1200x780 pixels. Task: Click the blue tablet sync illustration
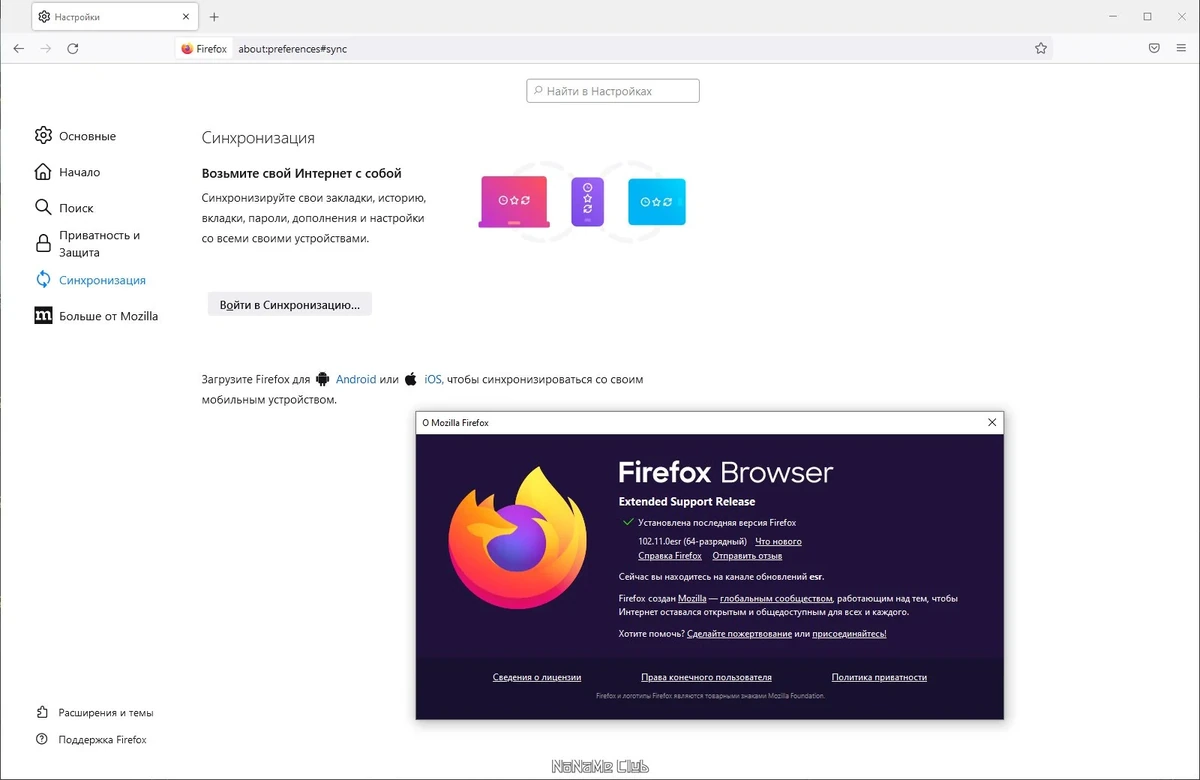(656, 201)
